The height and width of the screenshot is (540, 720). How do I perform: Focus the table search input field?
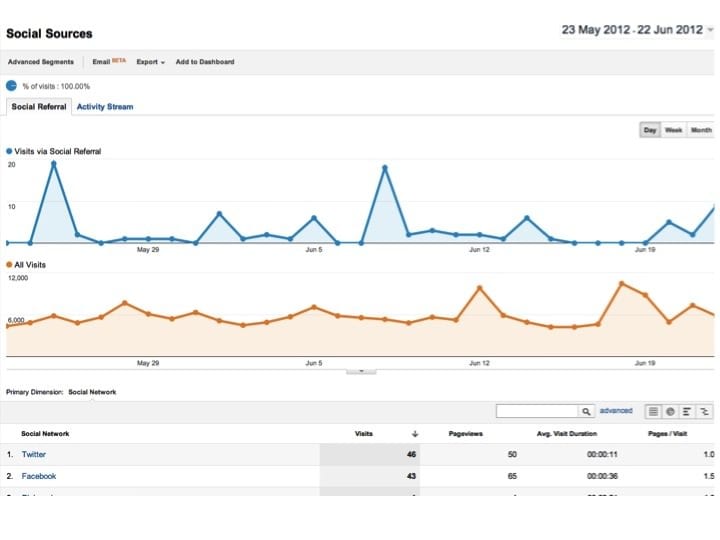537,411
